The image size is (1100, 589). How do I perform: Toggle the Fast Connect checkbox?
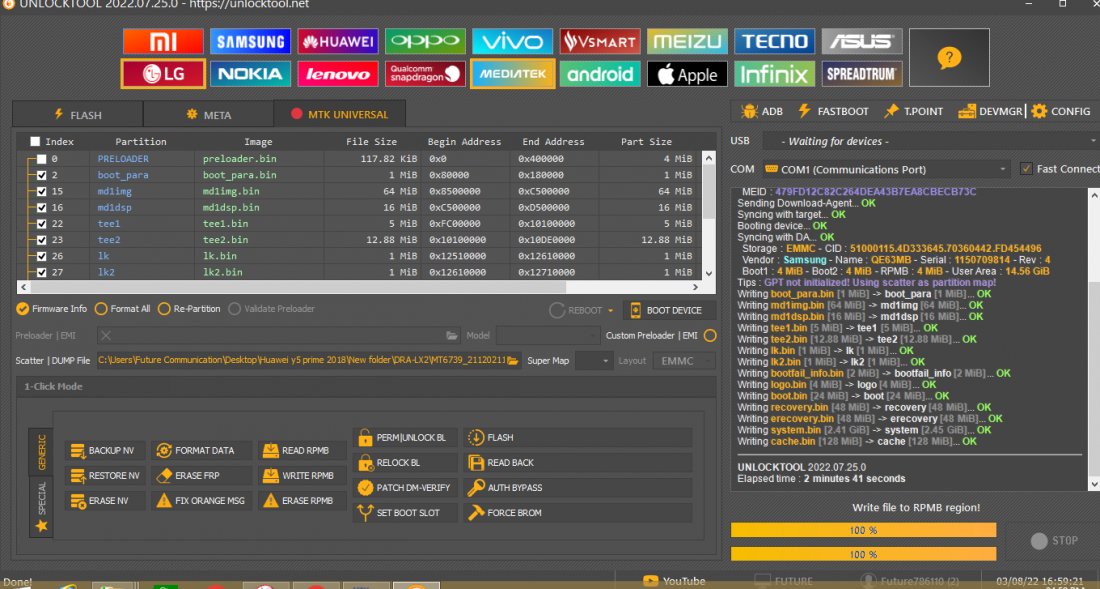[x=1026, y=169]
